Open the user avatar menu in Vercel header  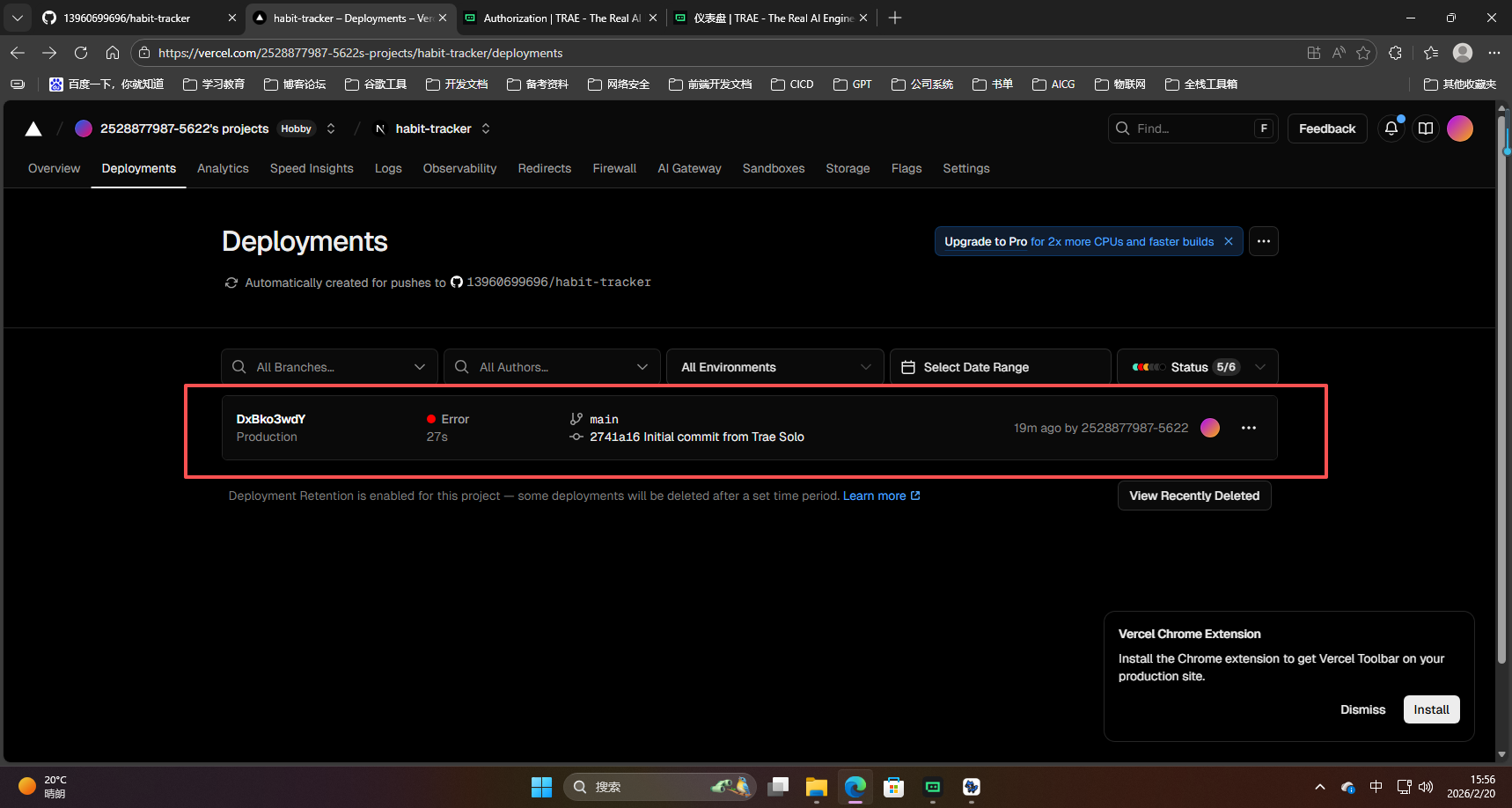(1460, 129)
